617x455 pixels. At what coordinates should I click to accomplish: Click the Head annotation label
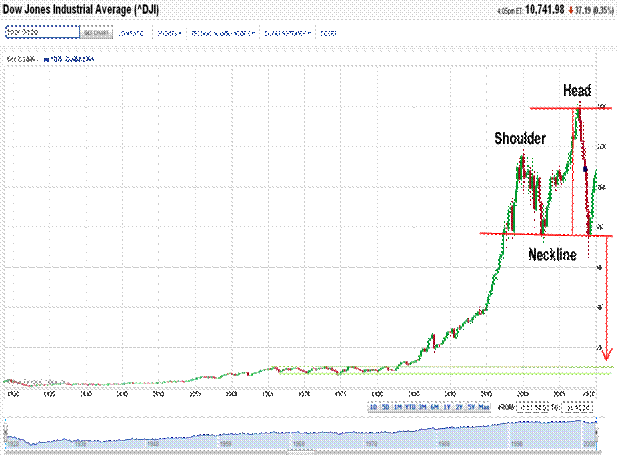coord(577,91)
